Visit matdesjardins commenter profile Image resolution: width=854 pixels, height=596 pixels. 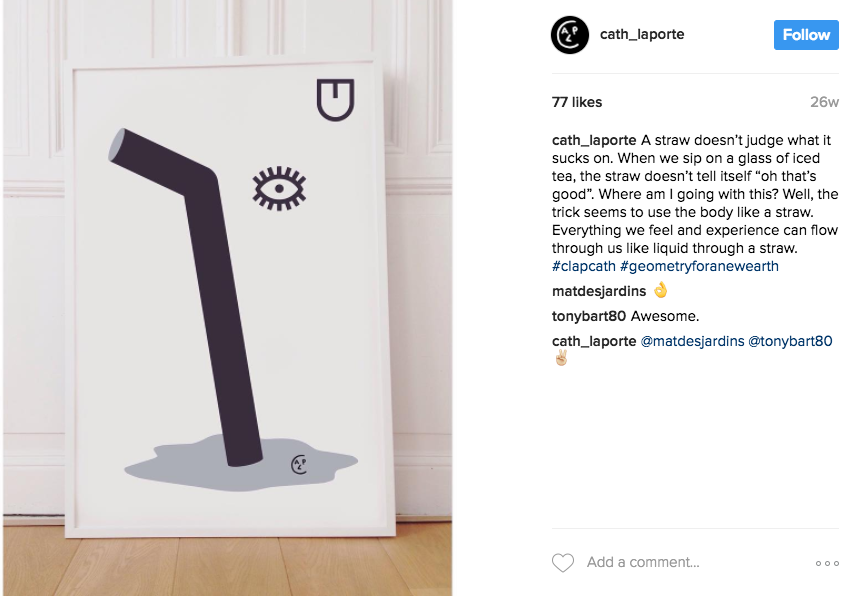pos(599,291)
